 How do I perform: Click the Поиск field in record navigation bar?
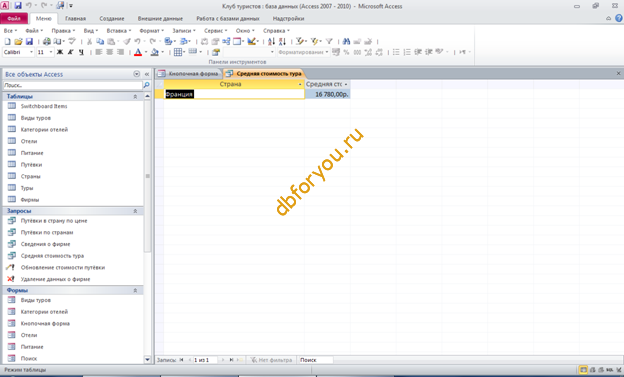click(x=316, y=360)
